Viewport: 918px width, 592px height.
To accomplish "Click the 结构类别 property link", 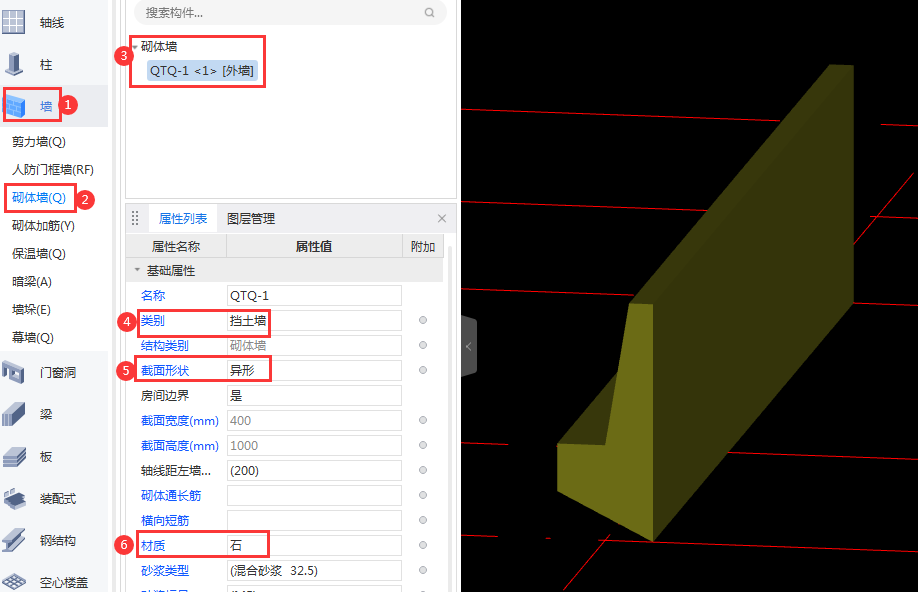I will coord(165,345).
